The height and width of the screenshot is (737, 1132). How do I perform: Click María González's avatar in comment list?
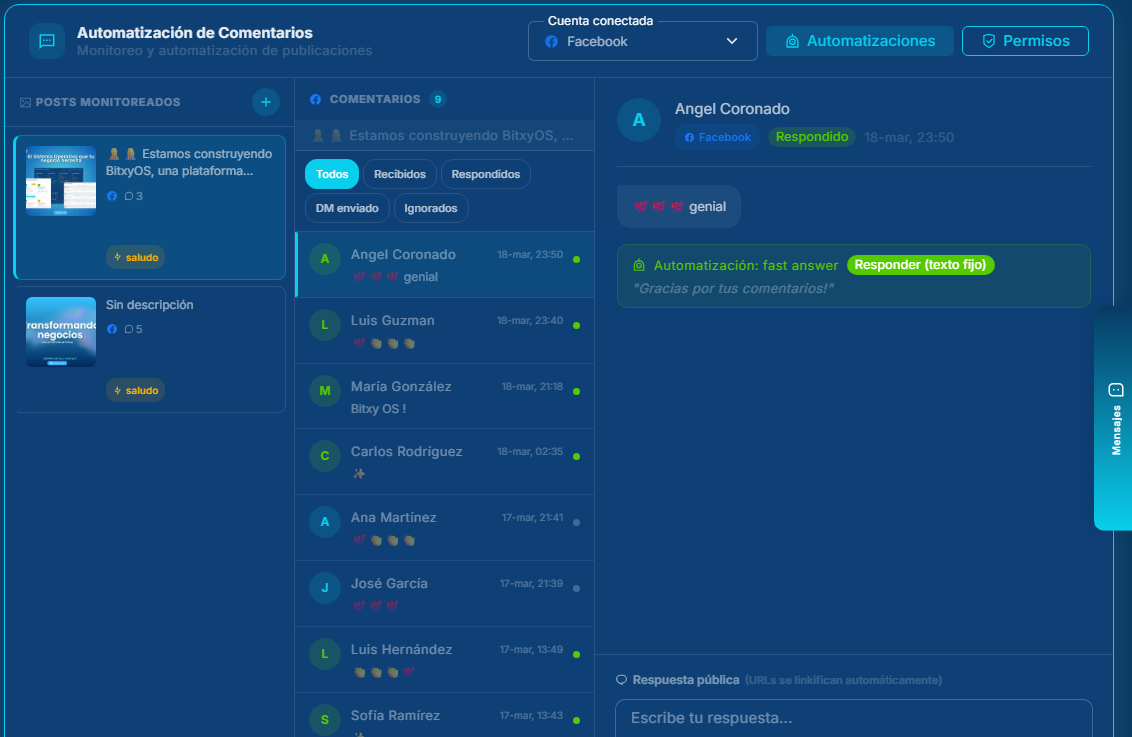coord(324,391)
